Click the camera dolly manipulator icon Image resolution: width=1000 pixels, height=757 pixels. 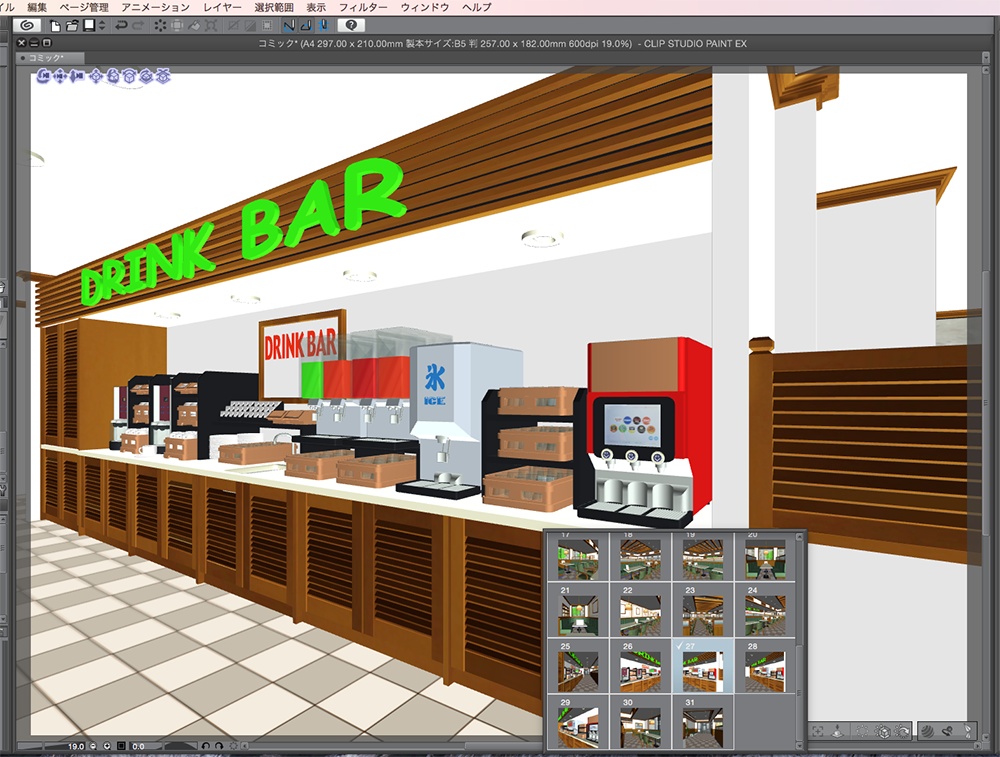77,77
